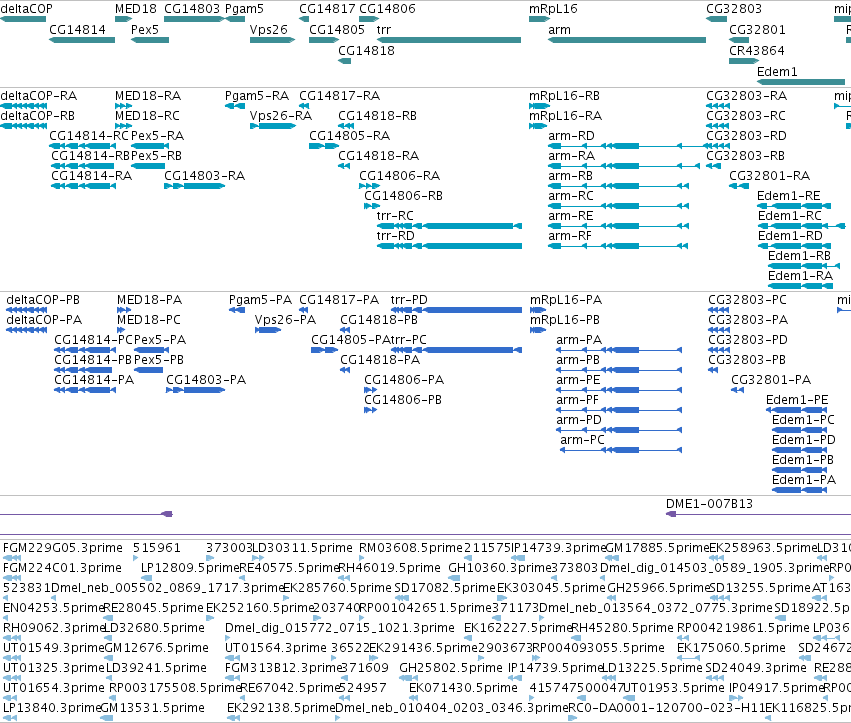Viewport: 851px width, 723px height.
Task: Select the deltaCOP gene label
Action: 27,9
